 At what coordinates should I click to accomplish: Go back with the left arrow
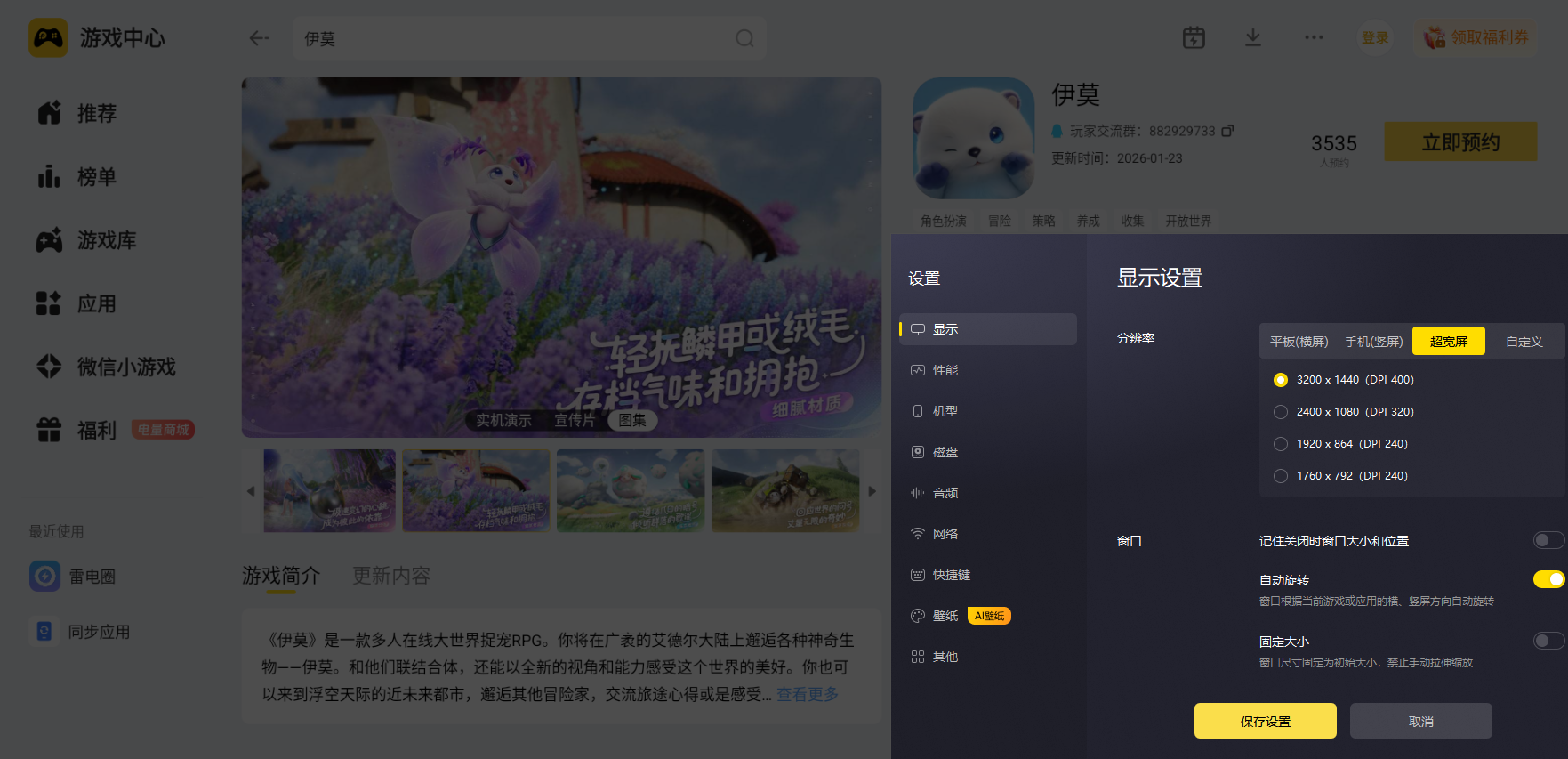pos(259,38)
